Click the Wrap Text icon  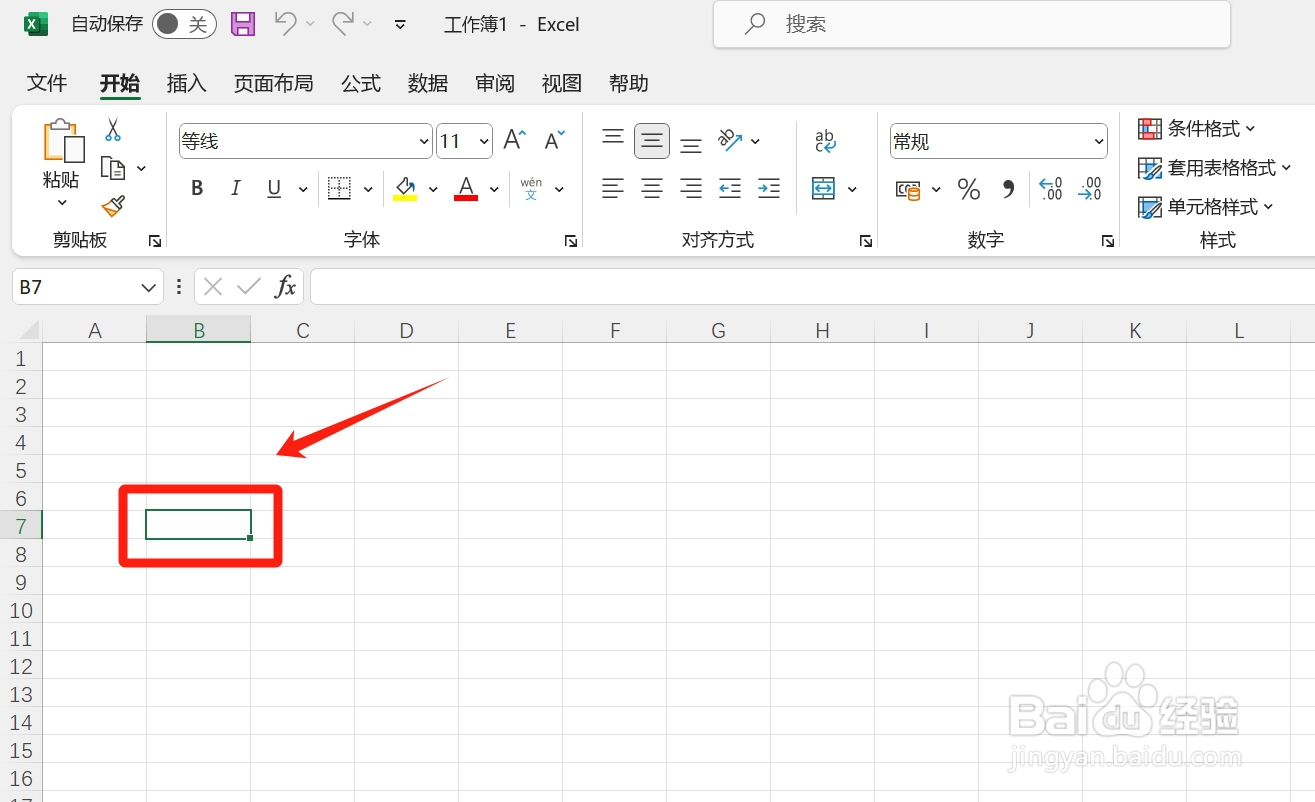coord(825,141)
